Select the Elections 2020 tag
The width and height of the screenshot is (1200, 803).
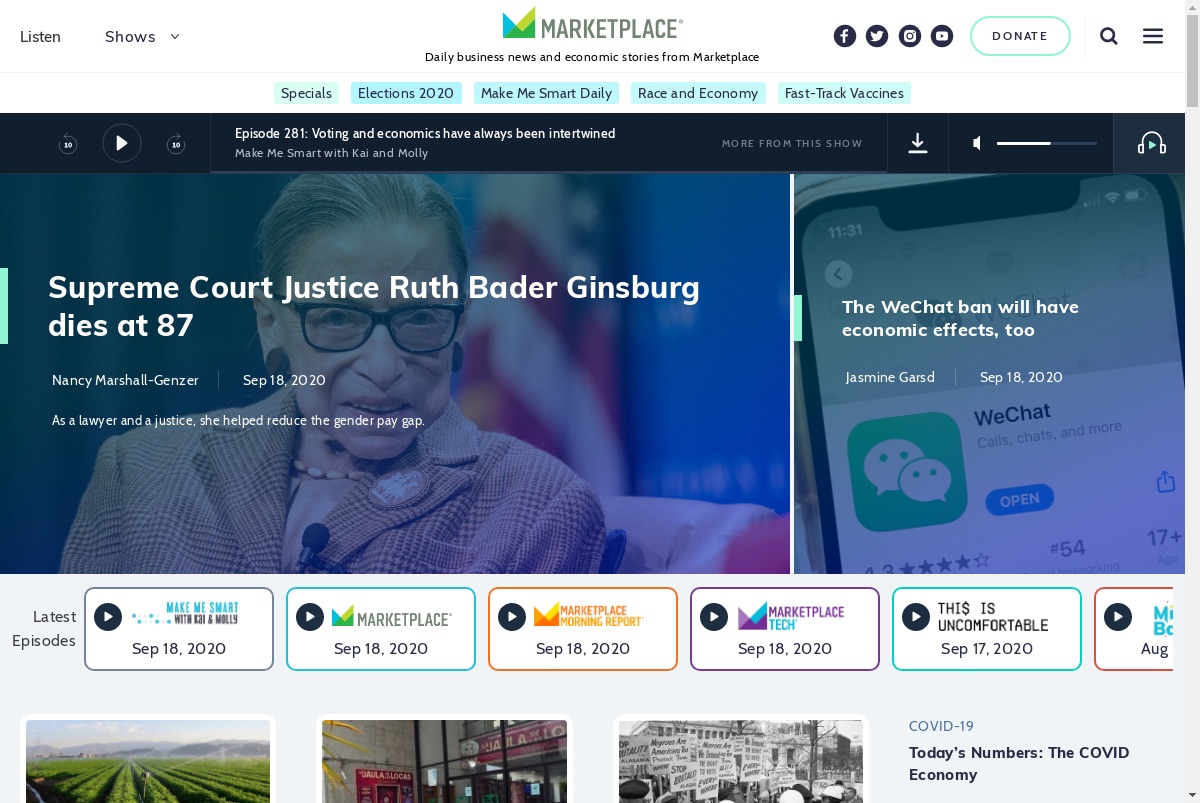click(406, 93)
